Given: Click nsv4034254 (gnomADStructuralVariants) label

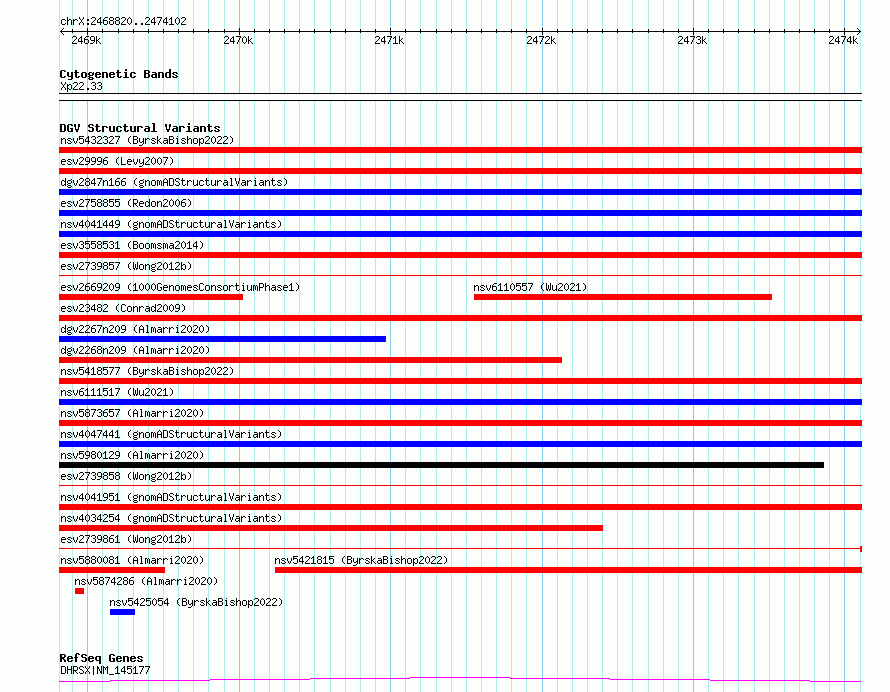Looking at the screenshot, I should 171,518.
